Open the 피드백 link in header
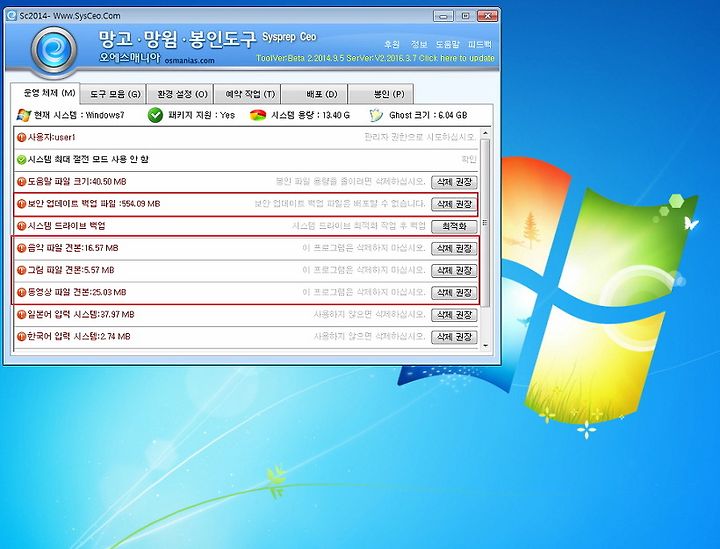The image size is (720, 549). (480, 44)
